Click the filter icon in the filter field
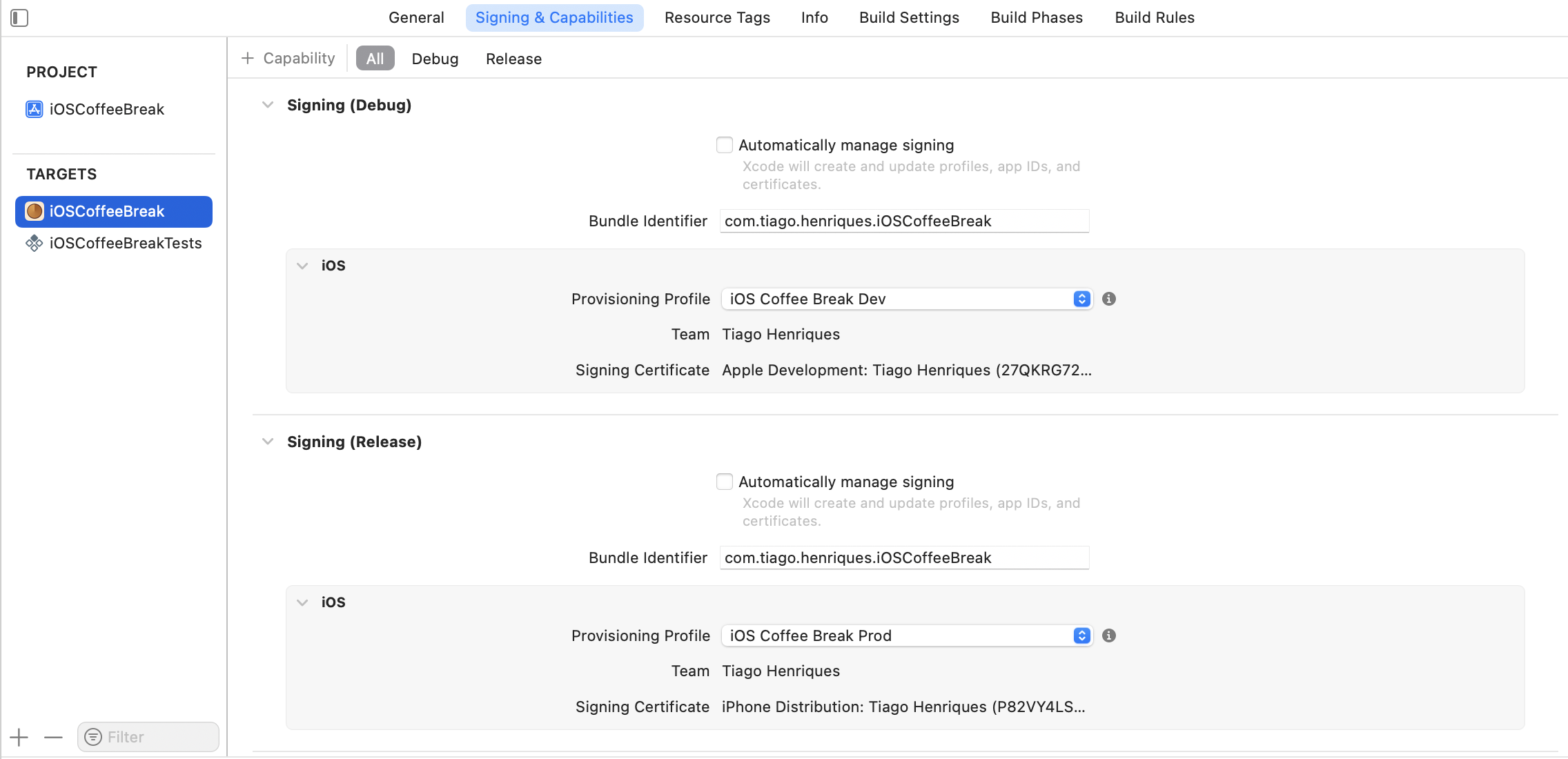Viewport: 1568px width, 759px height. (x=93, y=737)
